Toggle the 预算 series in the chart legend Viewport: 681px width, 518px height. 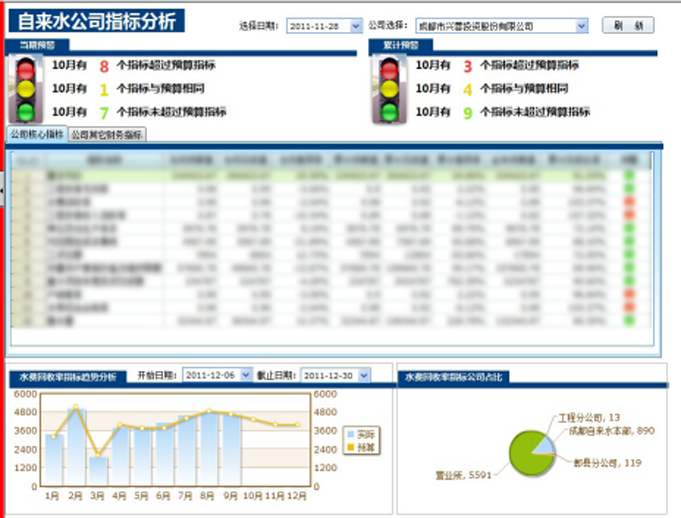point(361,448)
